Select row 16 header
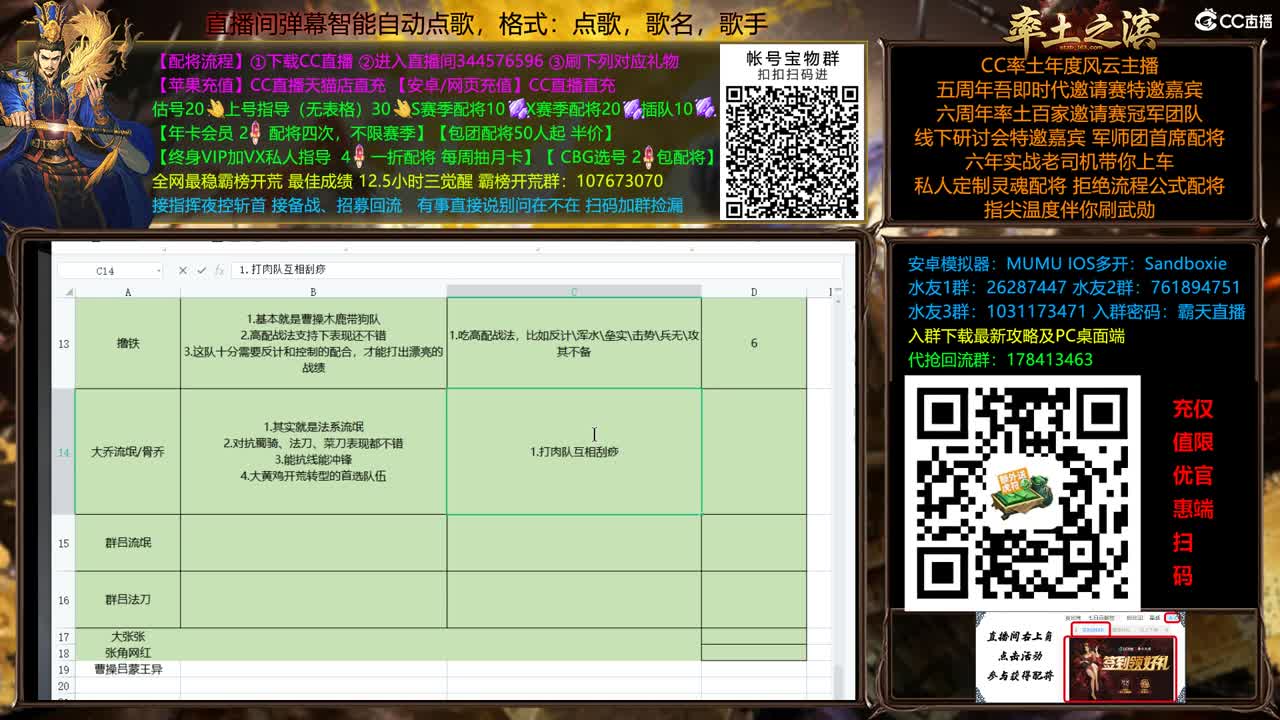The height and width of the screenshot is (720, 1280). click(x=64, y=600)
